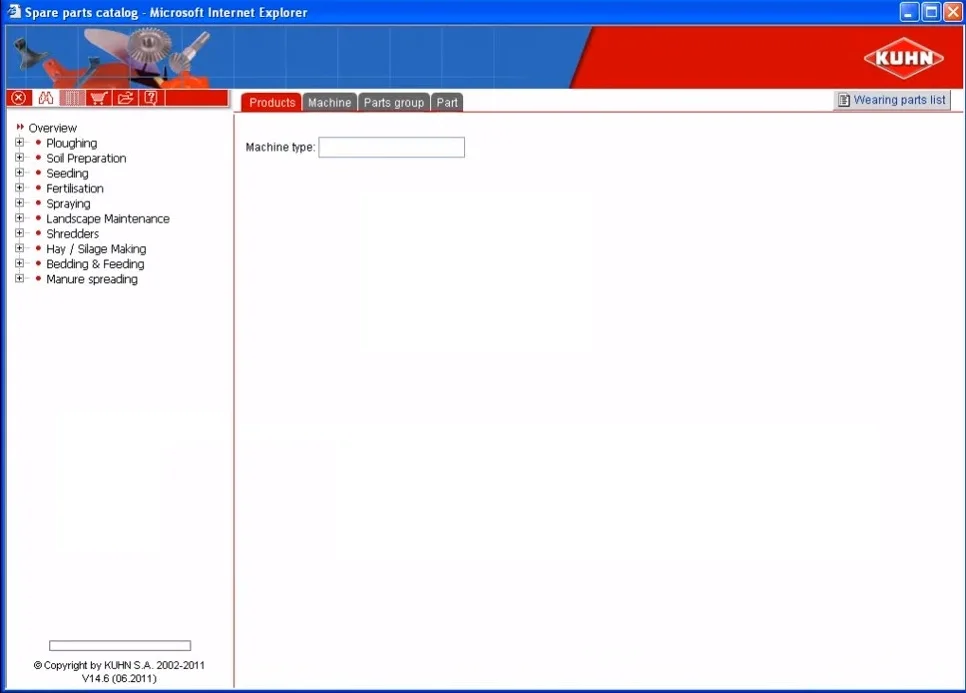Click the open folder toolbar icon

point(125,98)
